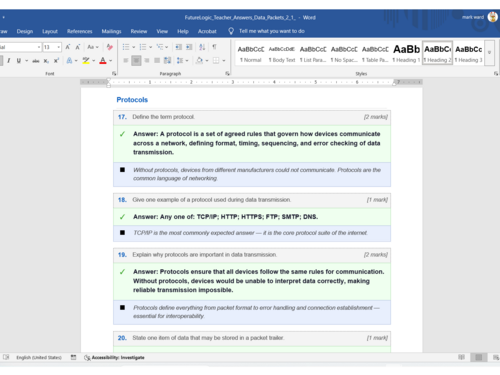
Task: Open the bullet library dropdown arrow
Action: (x=134, y=47)
